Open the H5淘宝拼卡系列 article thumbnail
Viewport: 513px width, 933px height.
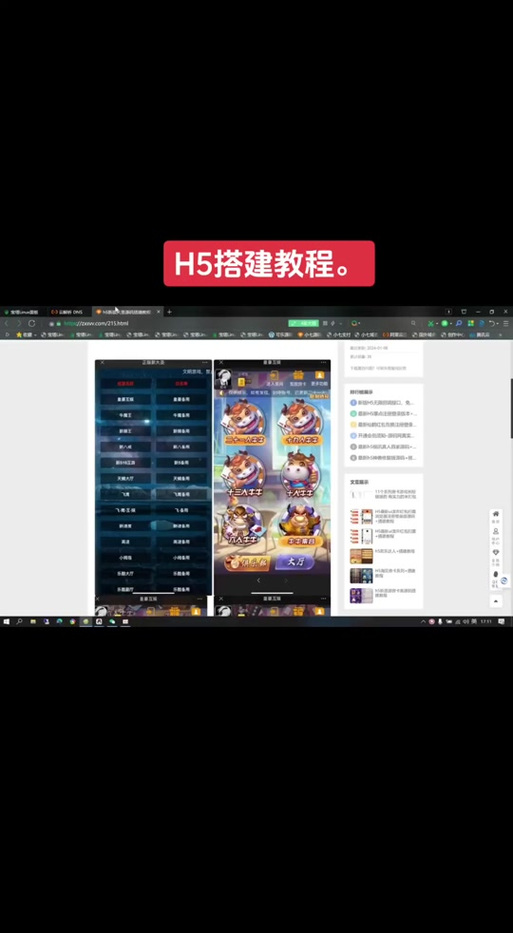point(361,576)
